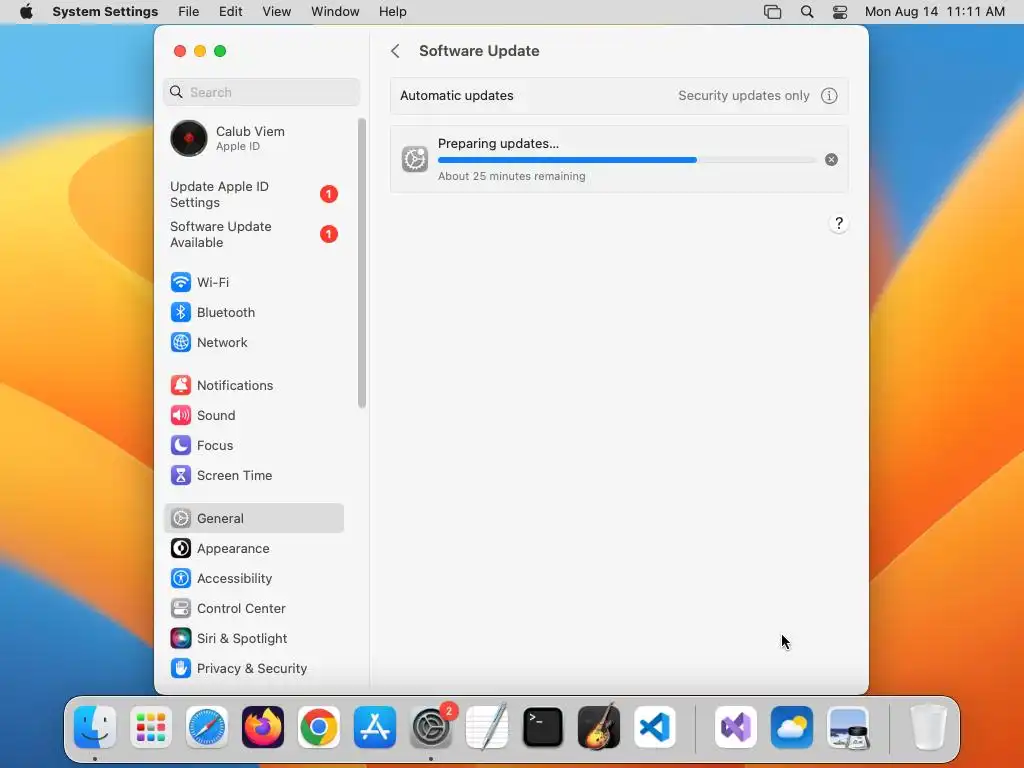Click the settings Search field
The image size is (1024, 768).
261,92
